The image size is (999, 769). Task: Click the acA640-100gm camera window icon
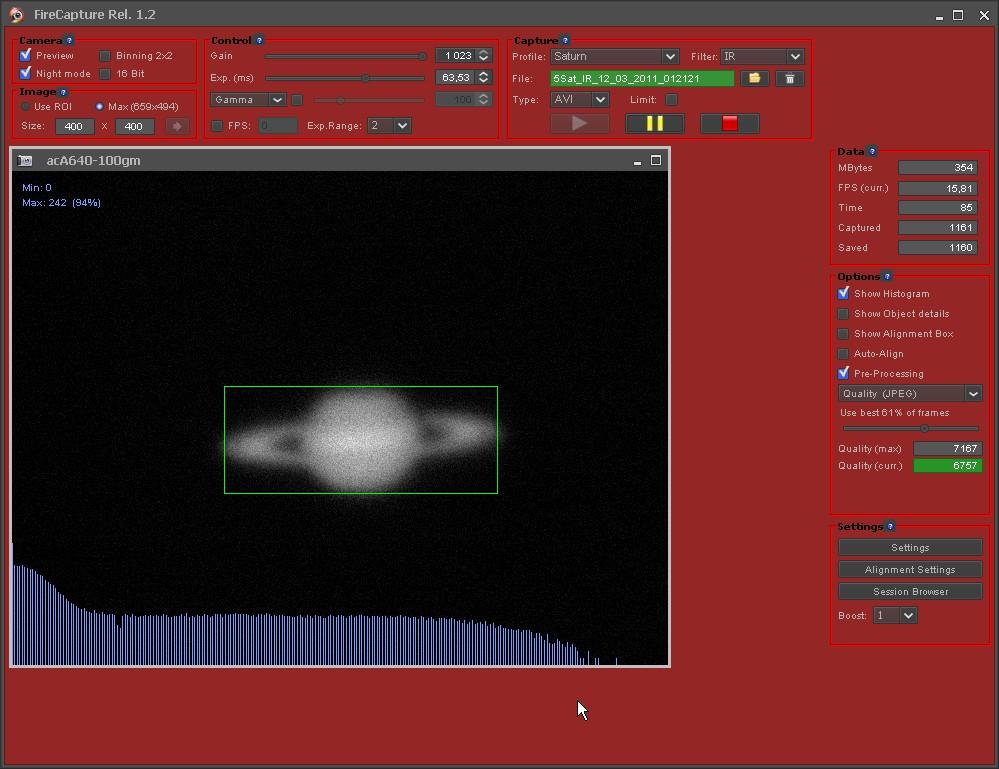click(x=25, y=161)
